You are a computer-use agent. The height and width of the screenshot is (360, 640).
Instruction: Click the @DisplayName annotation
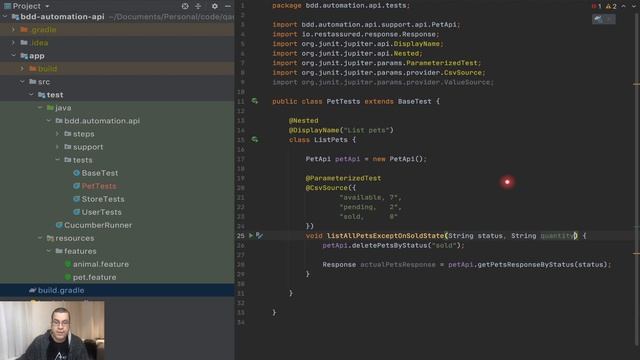click(314, 130)
